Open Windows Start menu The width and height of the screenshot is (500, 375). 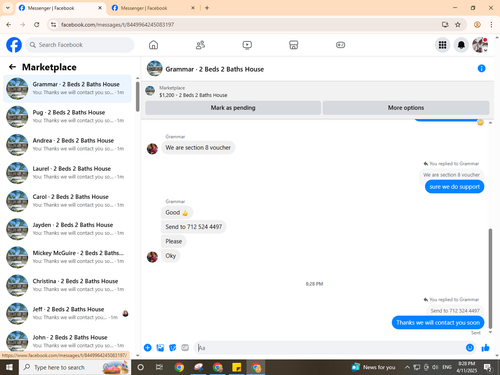[x=9, y=367]
